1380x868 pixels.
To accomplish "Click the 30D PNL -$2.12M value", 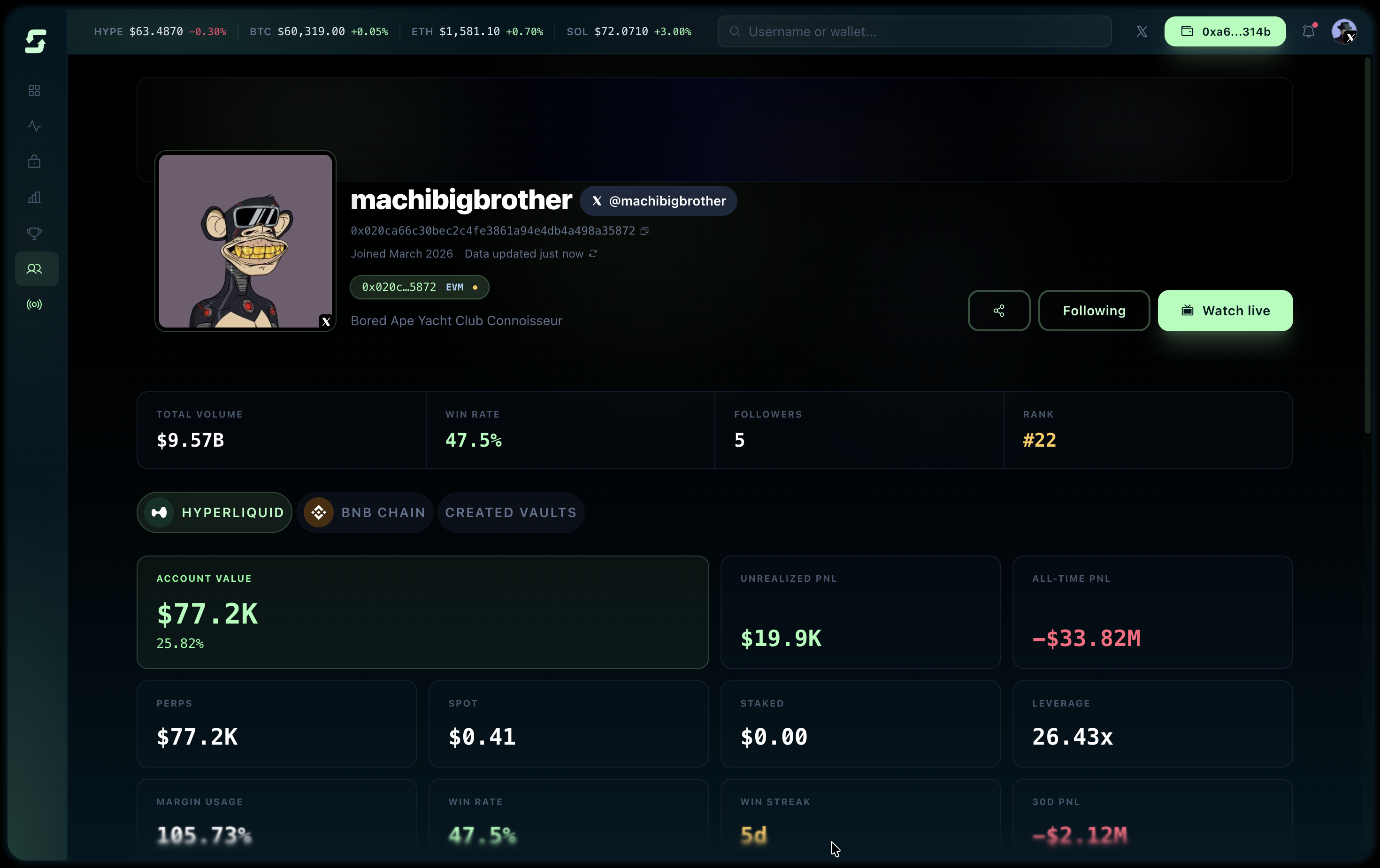I will pyautogui.click(x=1079, y=835).
